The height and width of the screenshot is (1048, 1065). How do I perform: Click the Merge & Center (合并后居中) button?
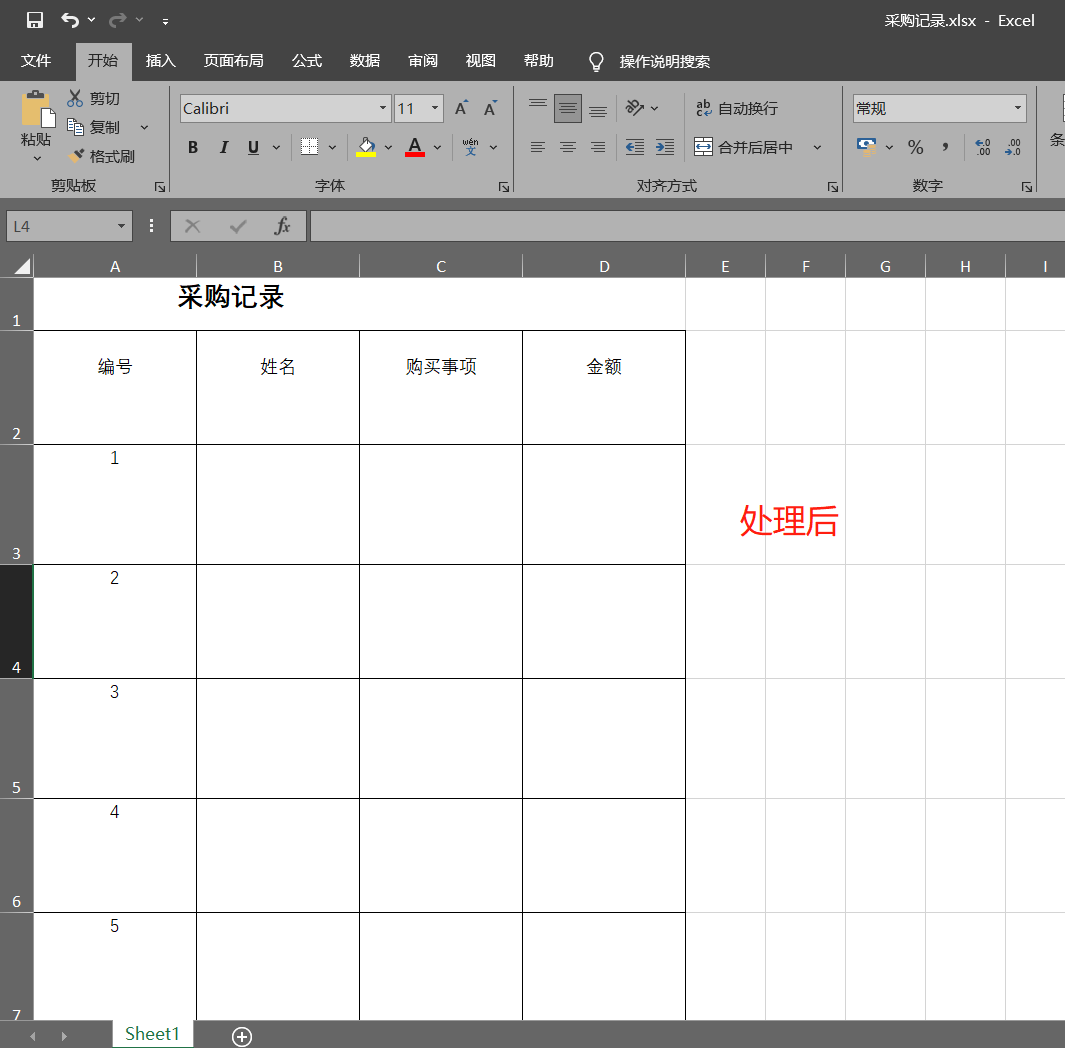click(x=751, y=147)
